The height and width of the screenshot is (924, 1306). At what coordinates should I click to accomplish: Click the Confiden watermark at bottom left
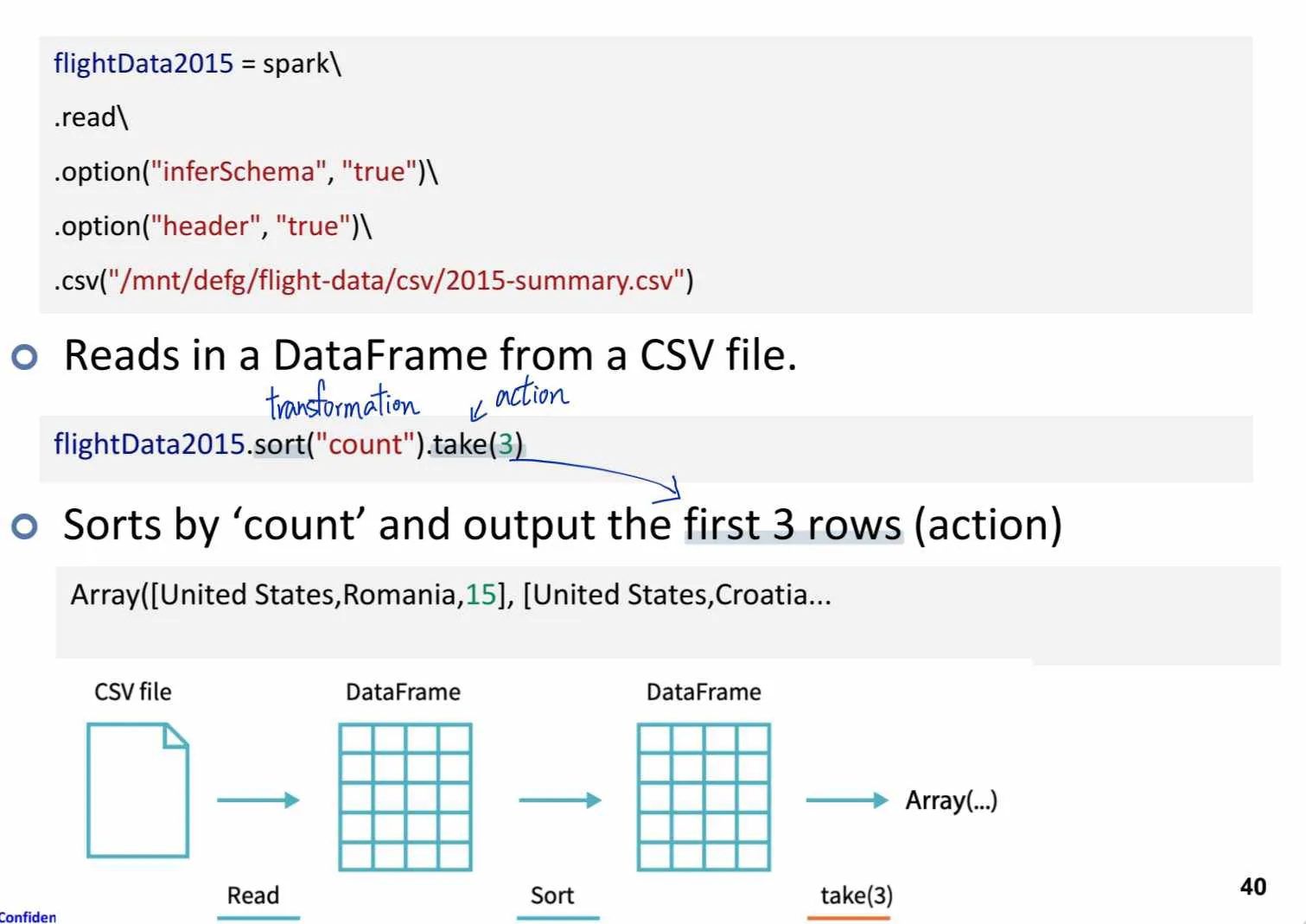click(x=28, y=916)
